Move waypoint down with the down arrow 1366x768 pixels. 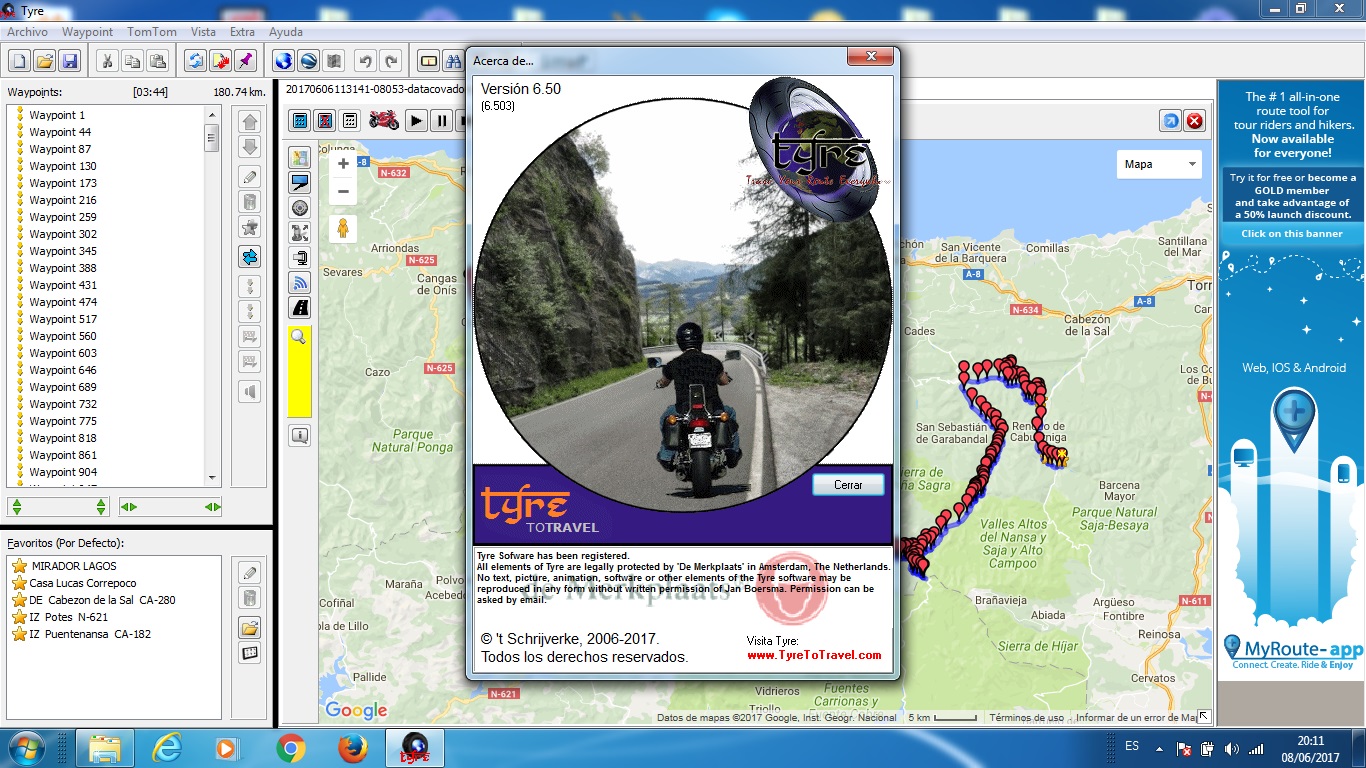250,147
